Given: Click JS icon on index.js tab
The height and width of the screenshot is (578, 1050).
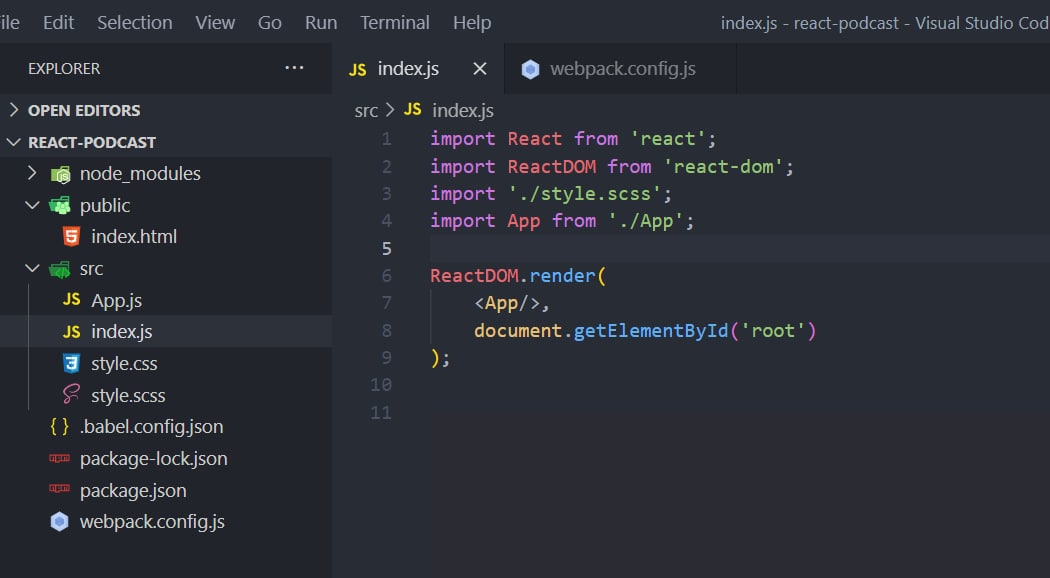Looking at the screenshot, I should (x=358, y=70).
